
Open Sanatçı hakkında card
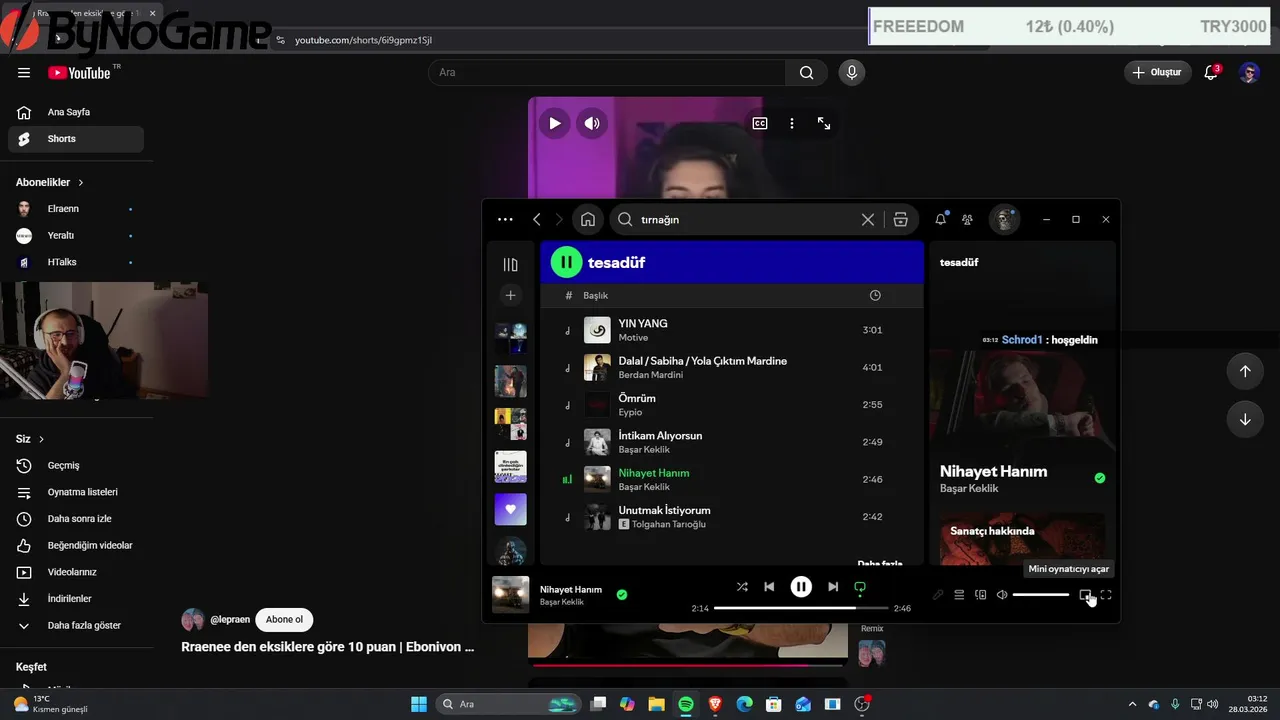click(x=1022, y=539)
